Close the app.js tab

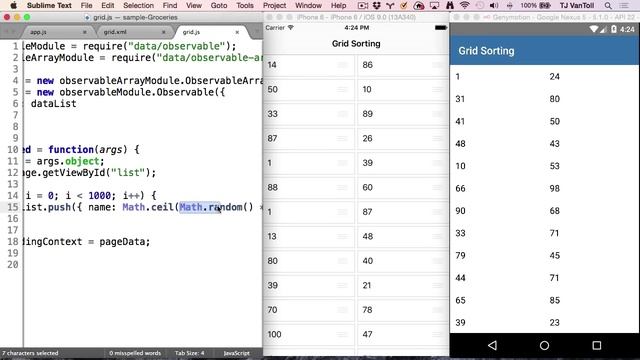click(x=84, y=32)
